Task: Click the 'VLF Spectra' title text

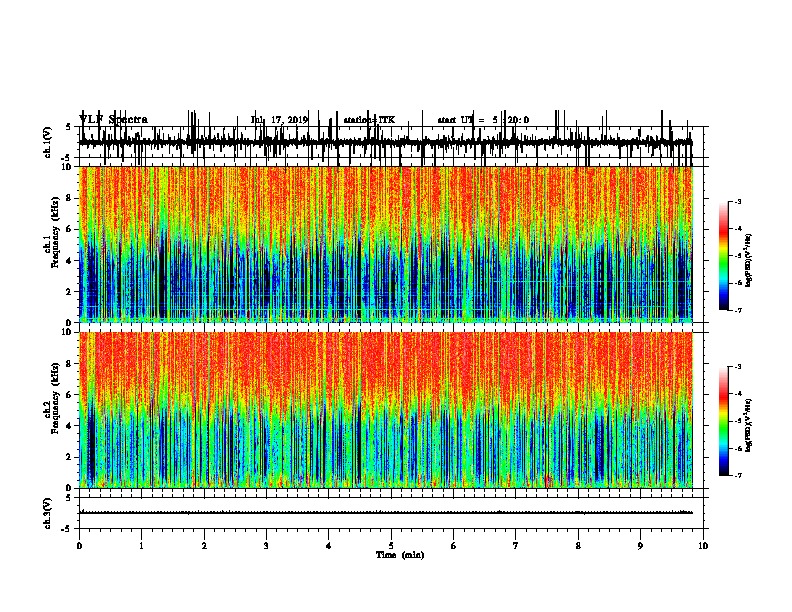Action: coord(113,119)
